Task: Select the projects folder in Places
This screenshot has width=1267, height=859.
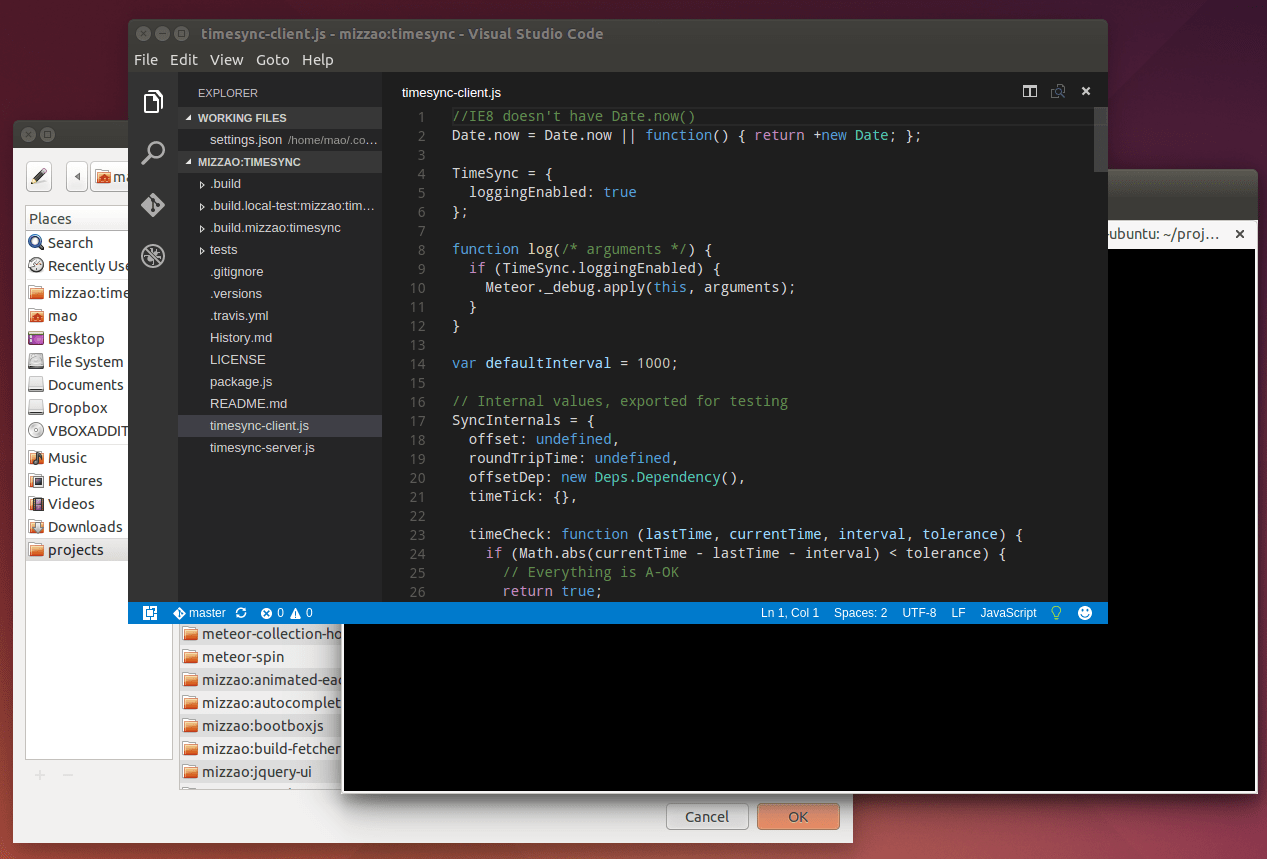Action: pos(77,550)
